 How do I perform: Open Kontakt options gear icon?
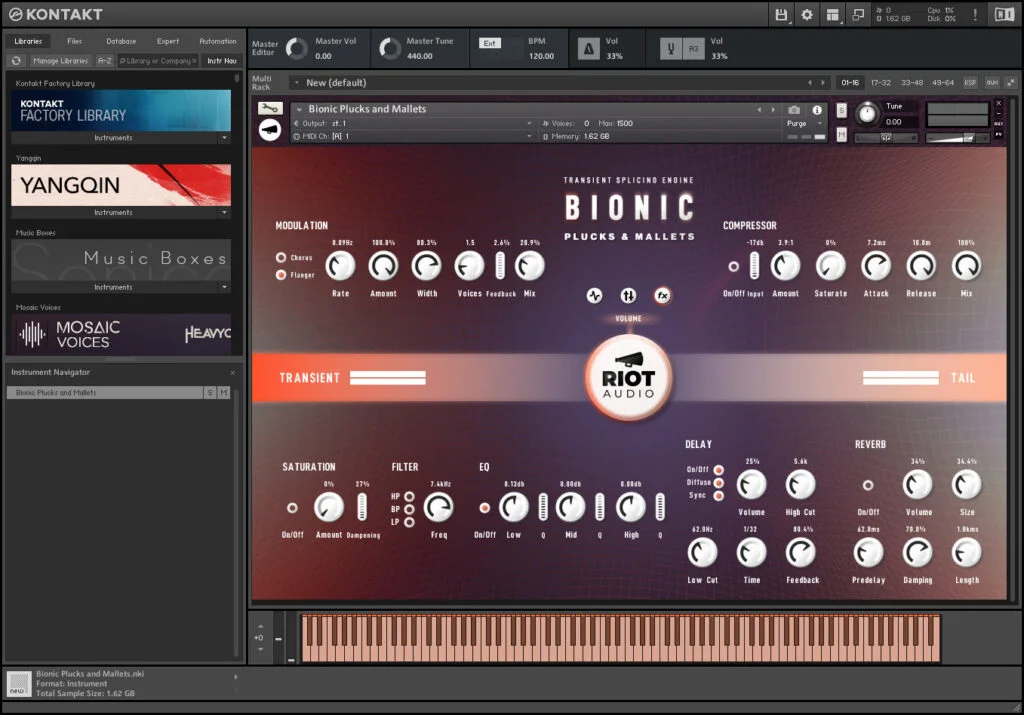[807, 14]
